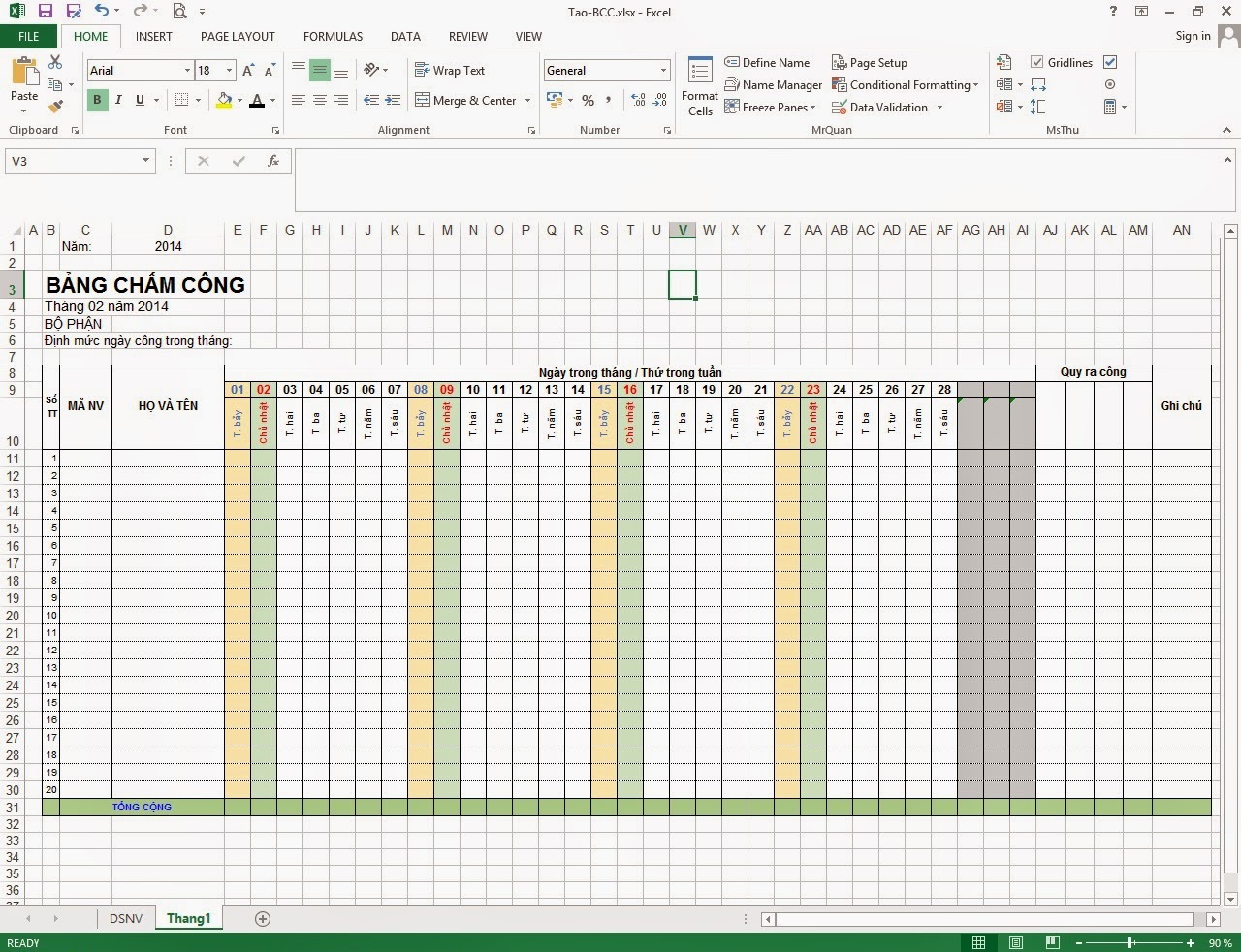Switch to the DSNV sheet tab

pos(126,918)
